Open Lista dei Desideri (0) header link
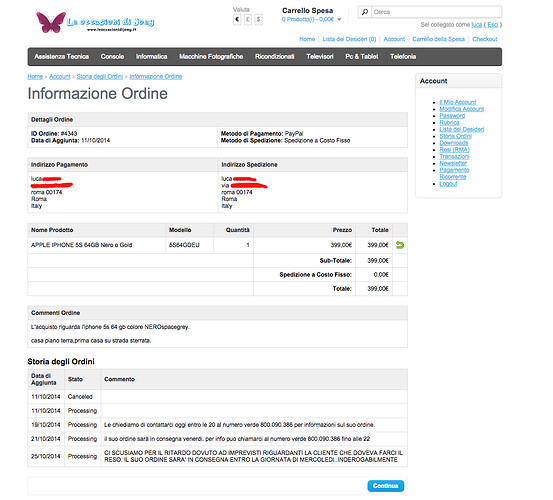This screenshot has width=553, height=500. pyautogui.click(x=349, y=39)
